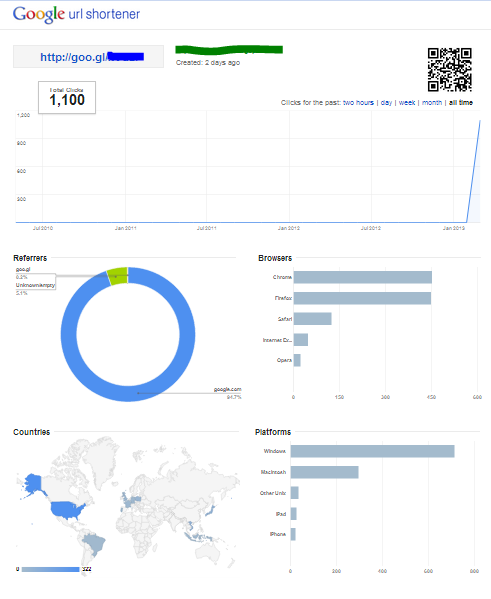Show clicks for past two hours
Viewport: 491px width, 599px height.
coord(358,102)
